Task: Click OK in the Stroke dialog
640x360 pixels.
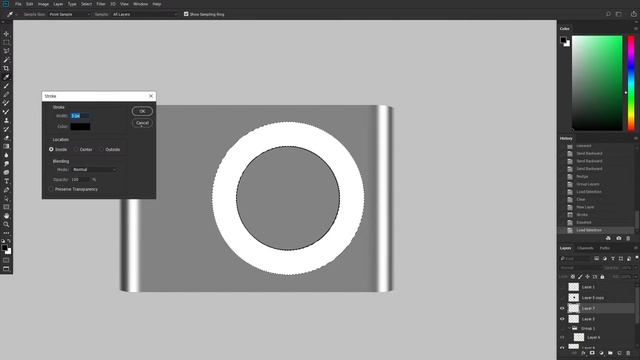Action: pyautogui.click(x=142, y=111)
